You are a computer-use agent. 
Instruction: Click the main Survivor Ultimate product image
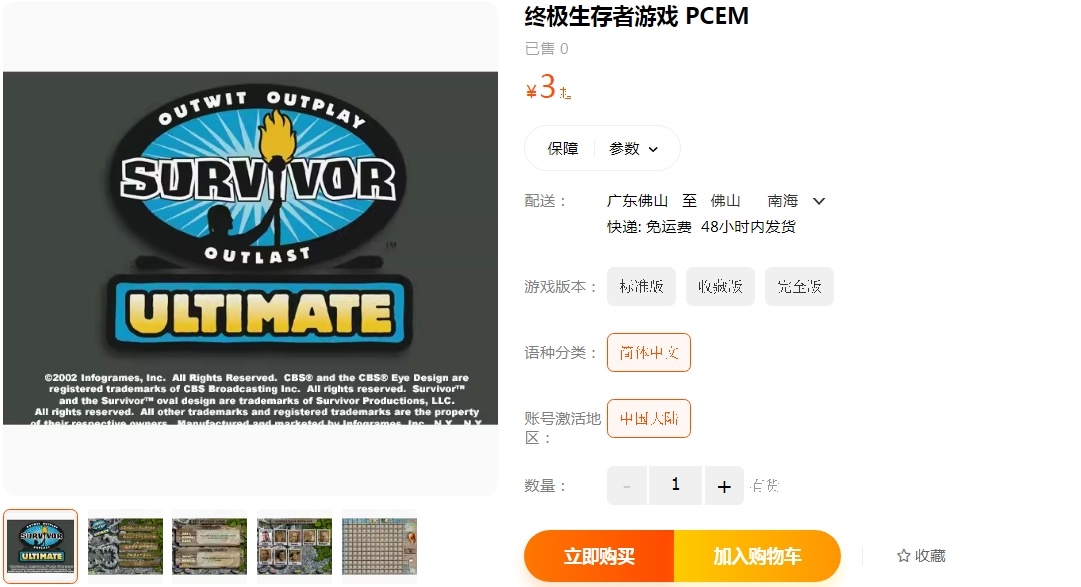point(250,248)
